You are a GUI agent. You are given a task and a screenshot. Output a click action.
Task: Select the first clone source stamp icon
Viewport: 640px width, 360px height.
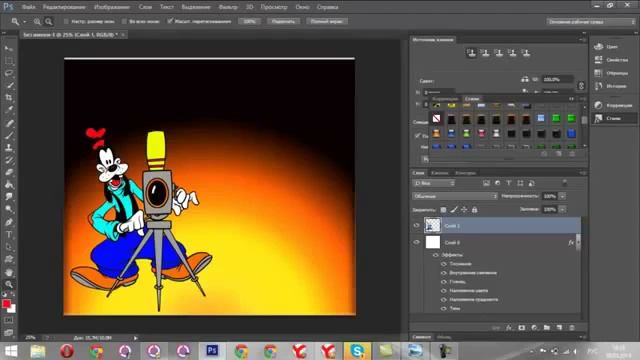[x=471, y=53]
